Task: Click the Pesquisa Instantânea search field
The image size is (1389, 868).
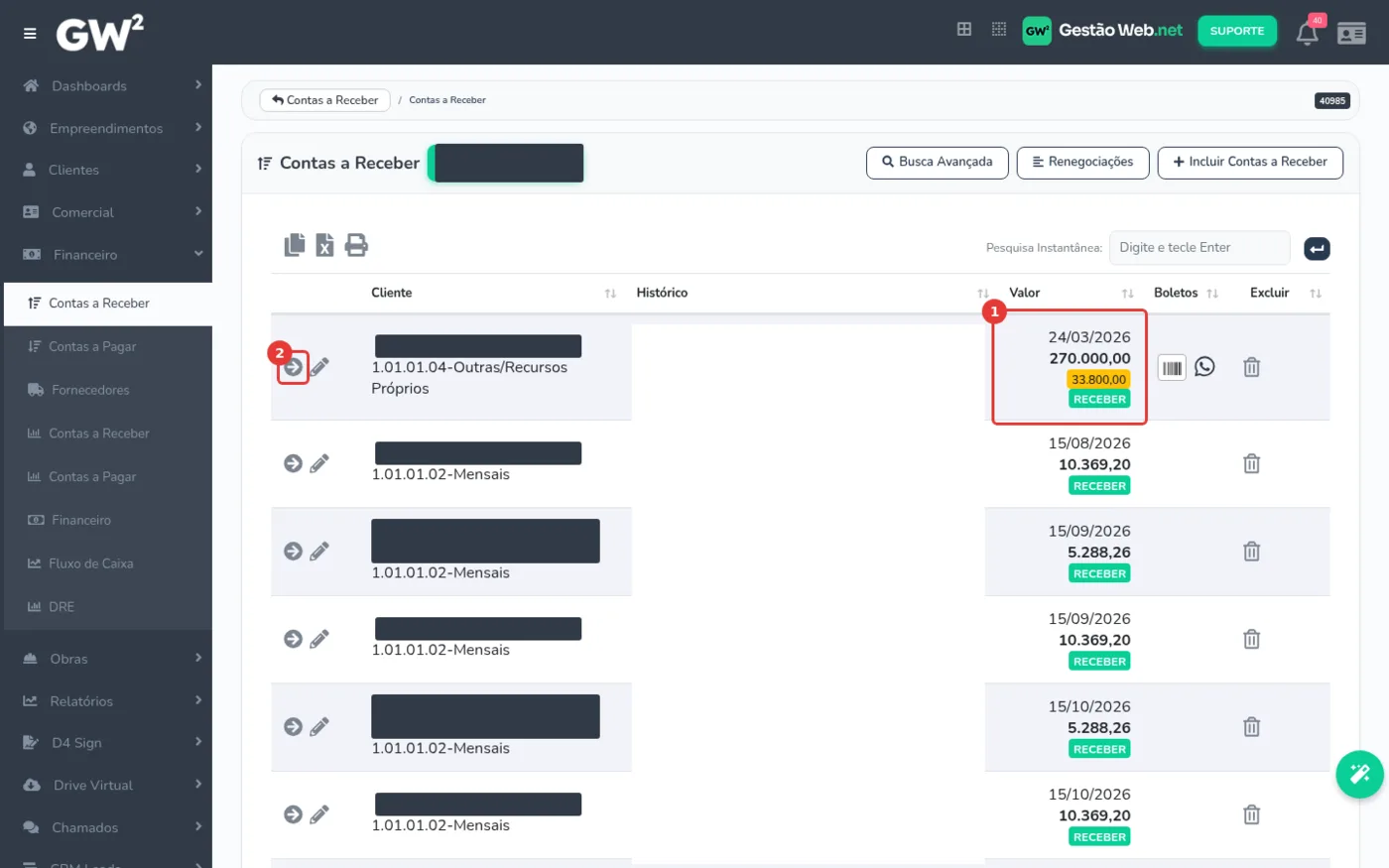Action: point(1199,248)
